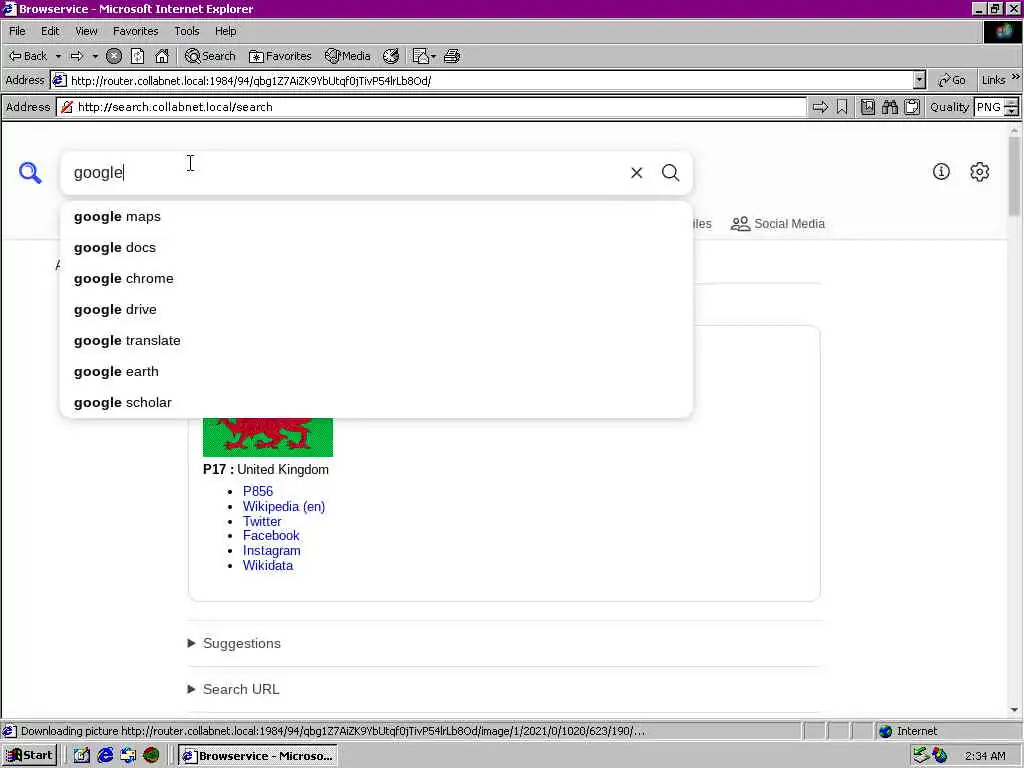
Task: Select suggestion google drive
Action: (376, 310)
